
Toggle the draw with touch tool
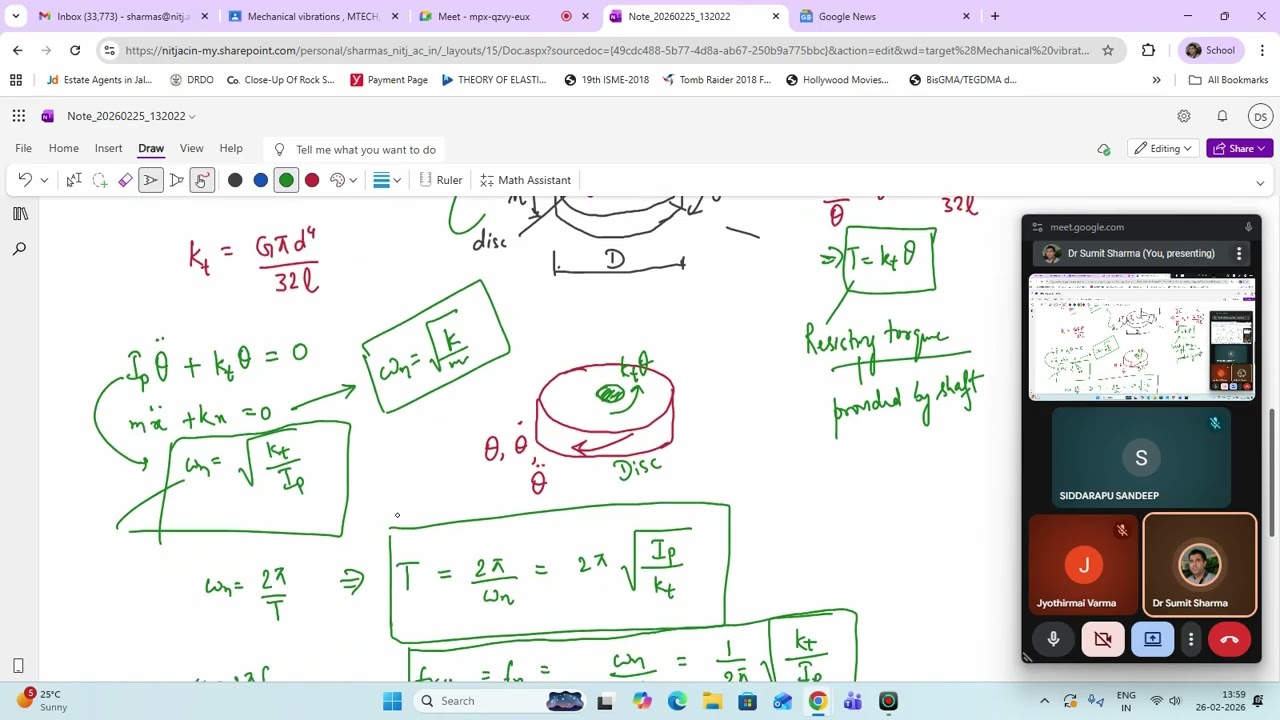tap(203, 180)
